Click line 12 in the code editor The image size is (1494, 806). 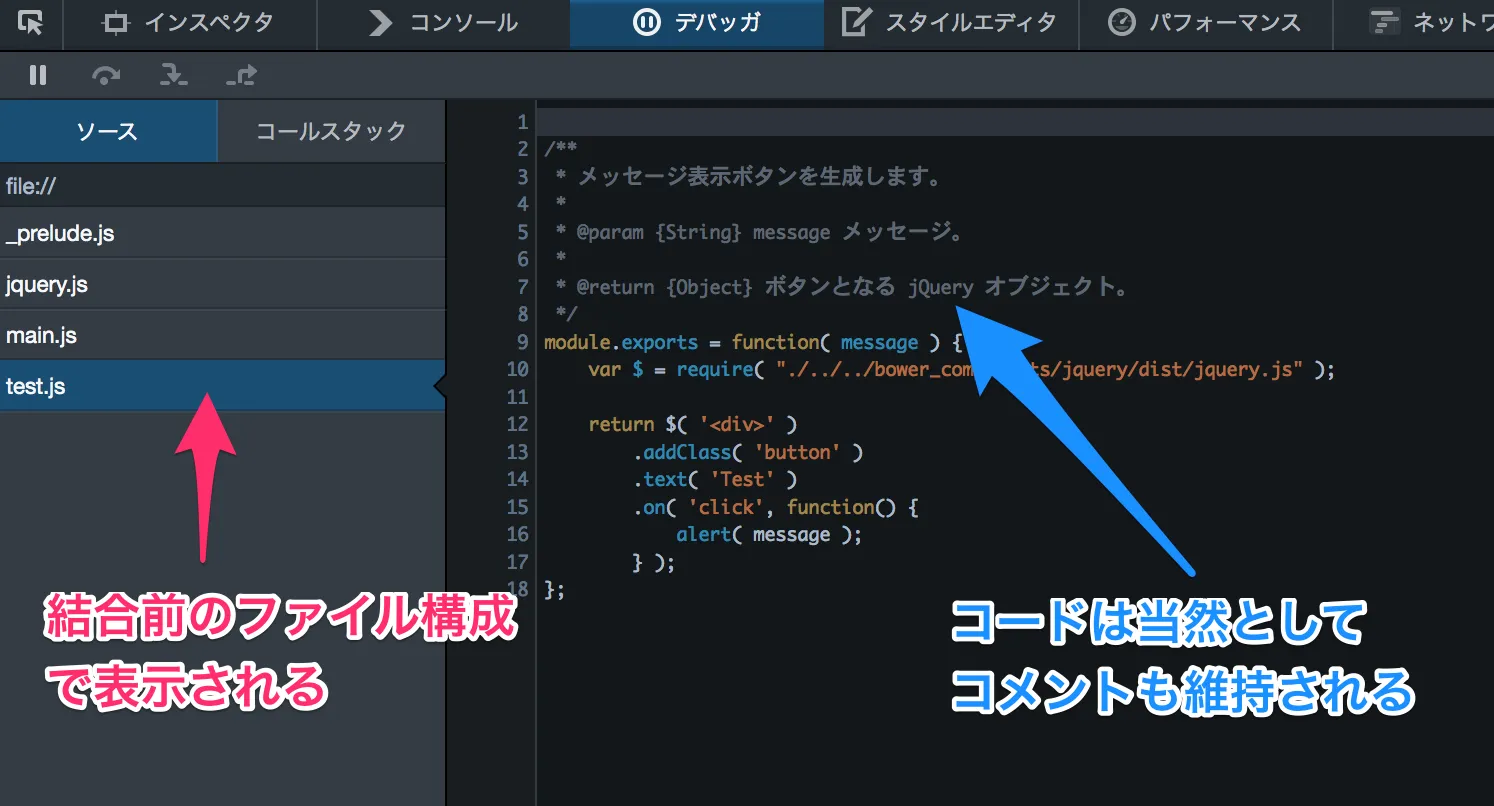click(x=700, y=424)
